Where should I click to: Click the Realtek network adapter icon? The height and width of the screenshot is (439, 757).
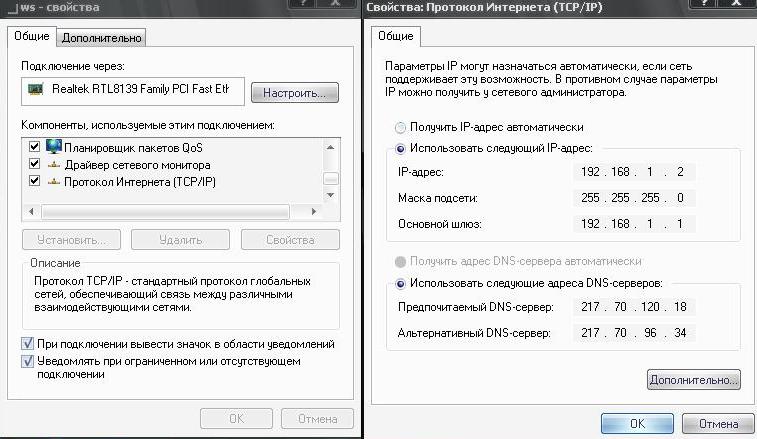click(35, 89)
